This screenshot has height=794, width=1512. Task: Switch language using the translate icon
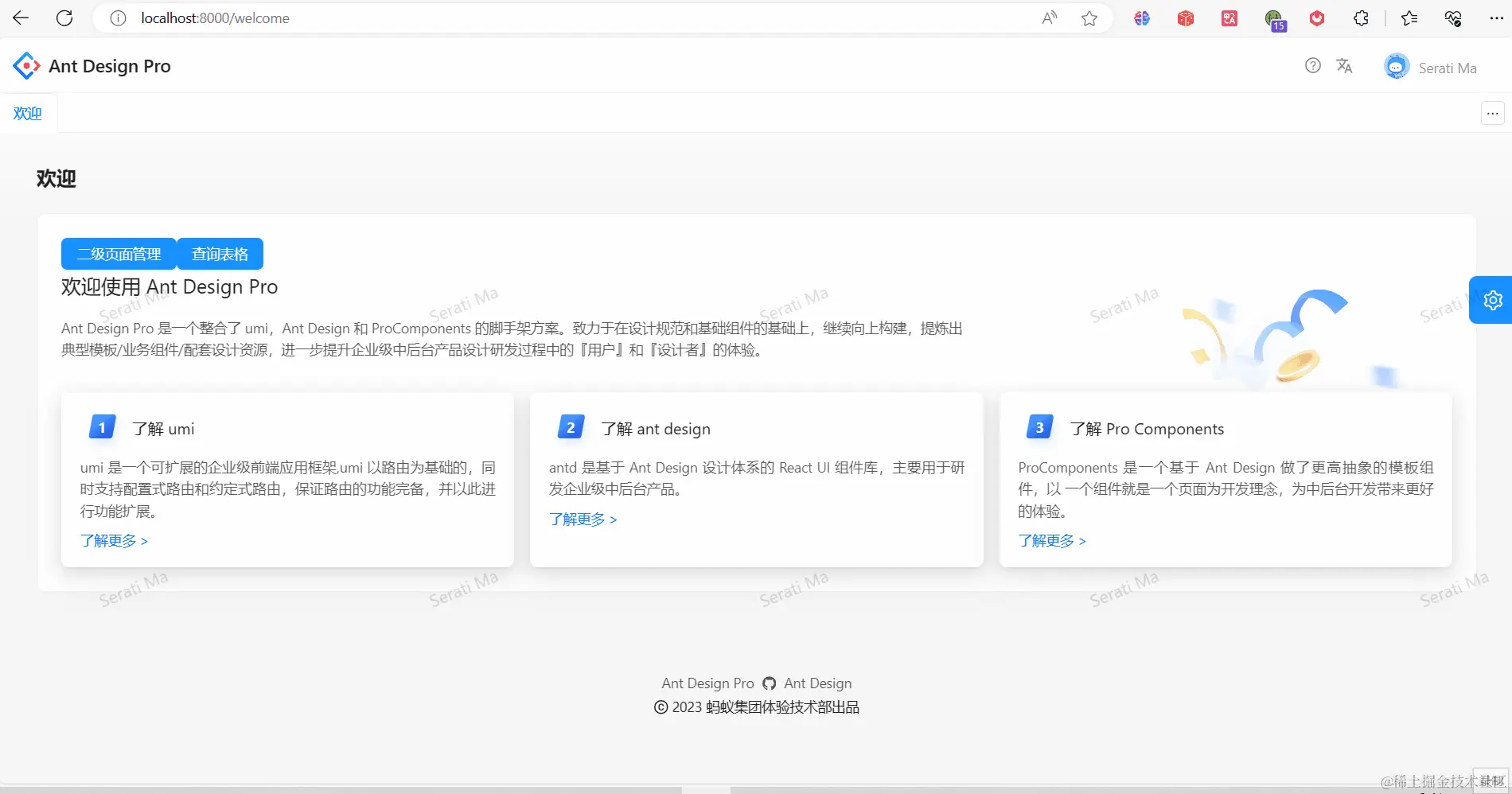pyautogui.click(x=1344, y=66)
